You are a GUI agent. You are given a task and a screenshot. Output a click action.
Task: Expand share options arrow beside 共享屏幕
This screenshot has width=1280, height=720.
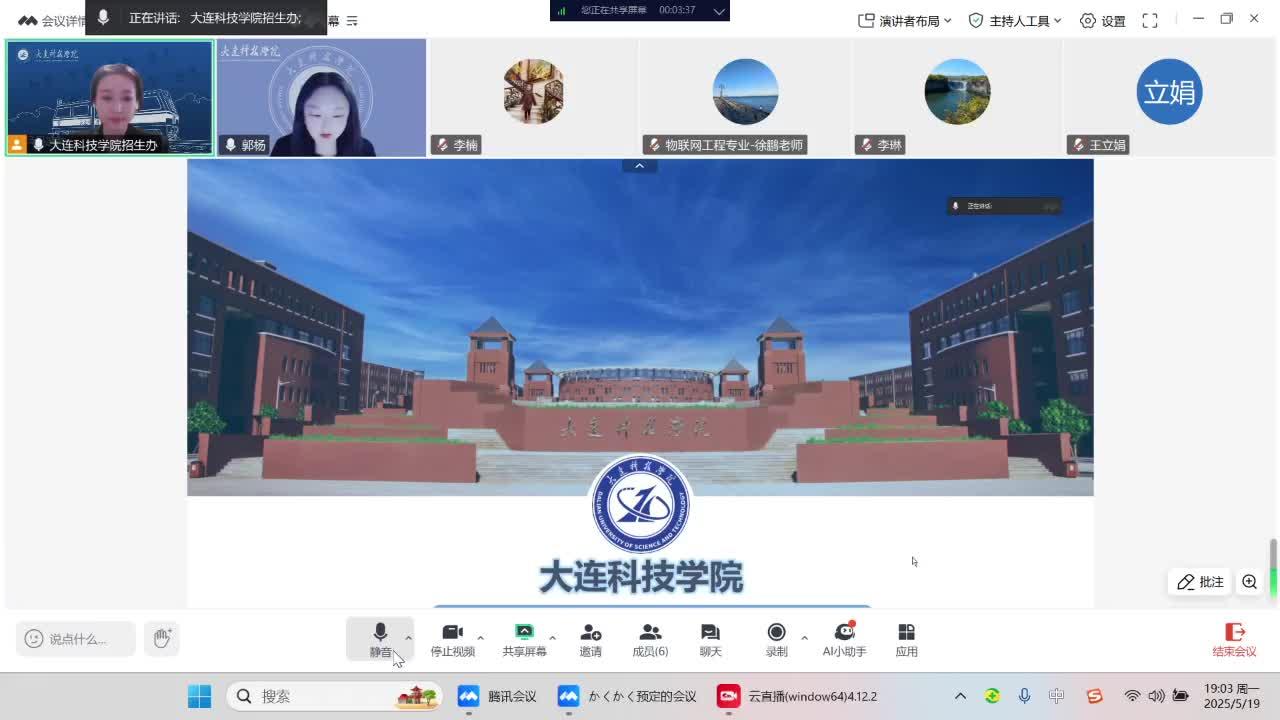552,638
